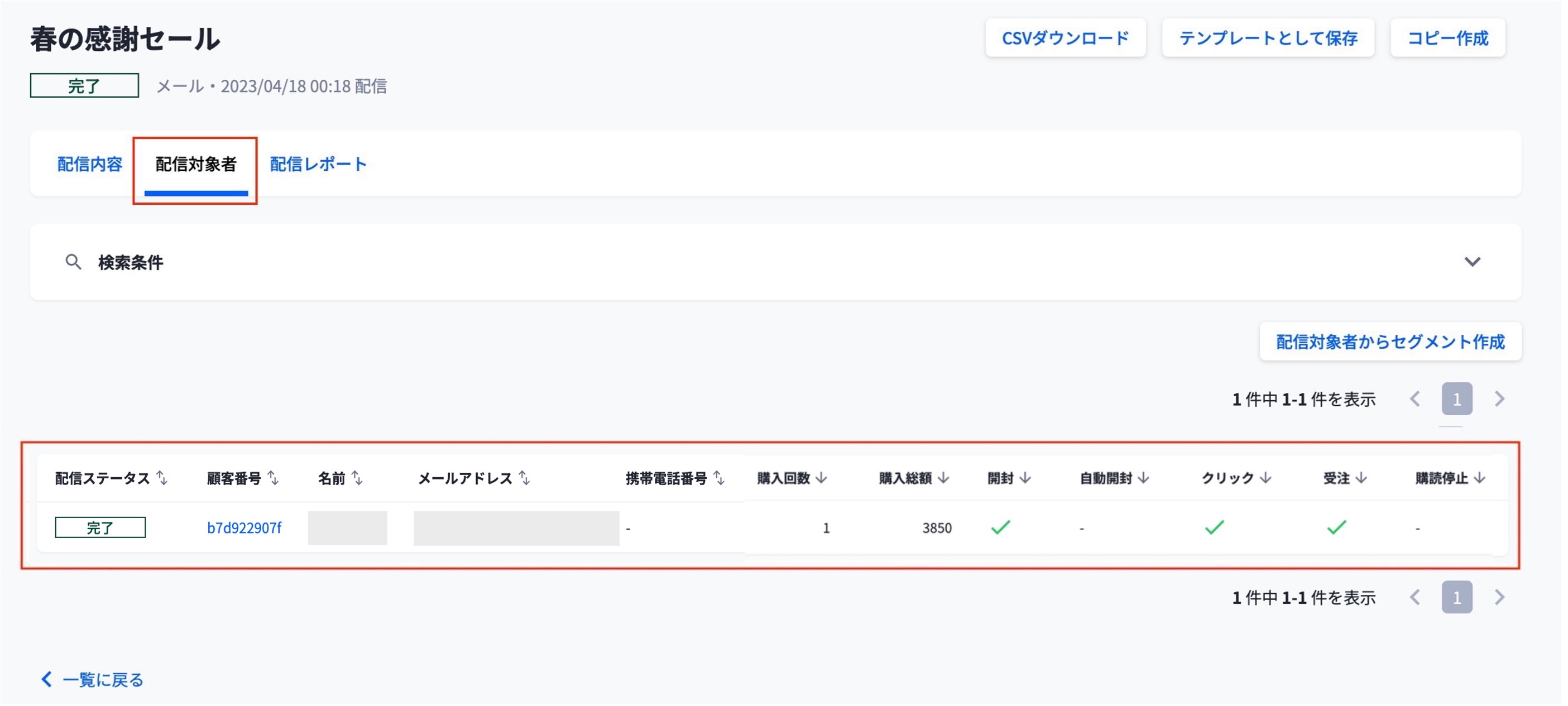Image resolution: width=1568 pixels, height=706 pixels.
Task: Switch to 配信内容 tab
Action: tap(89, 164)
